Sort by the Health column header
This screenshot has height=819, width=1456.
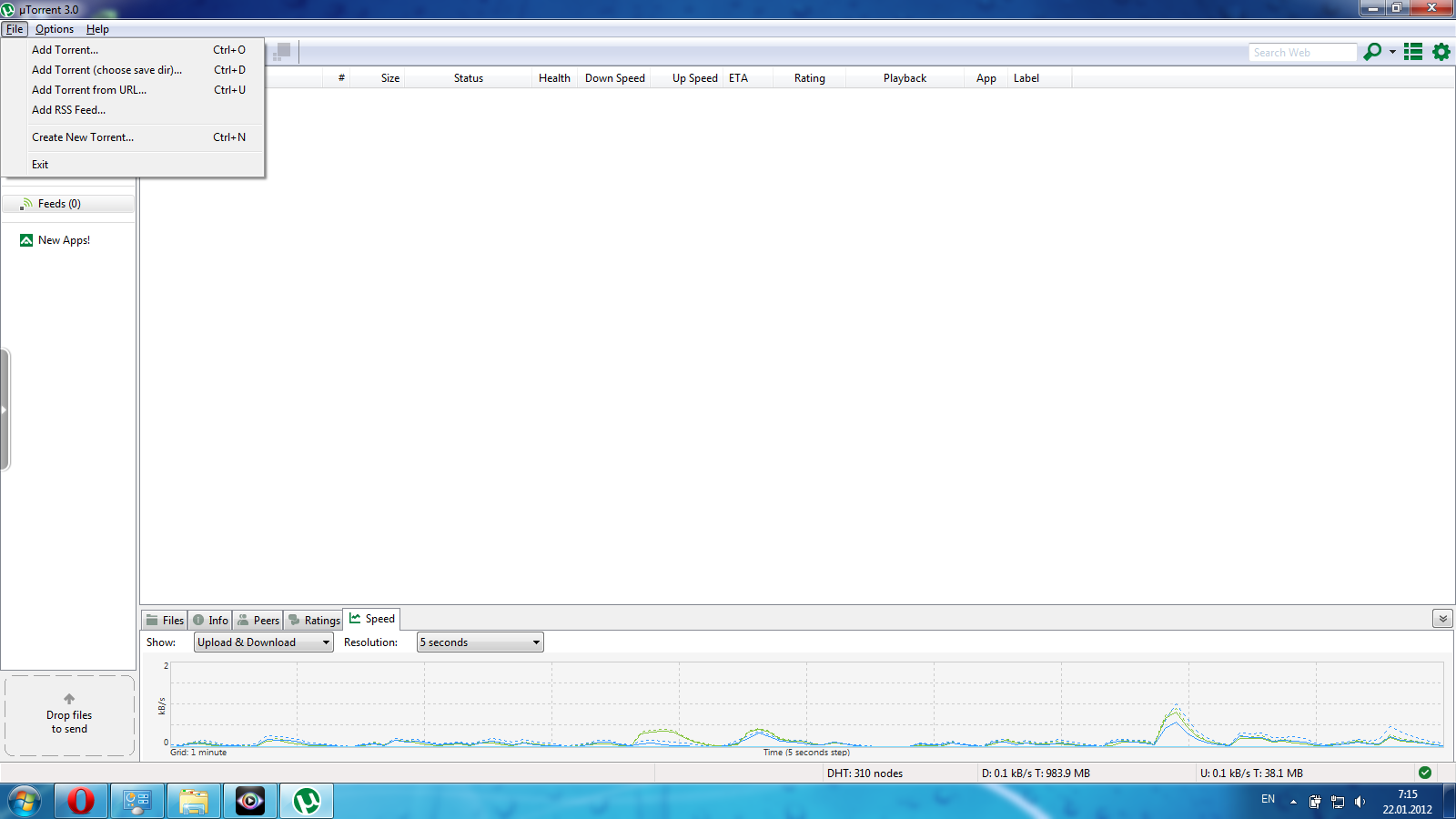click(554, 78)
